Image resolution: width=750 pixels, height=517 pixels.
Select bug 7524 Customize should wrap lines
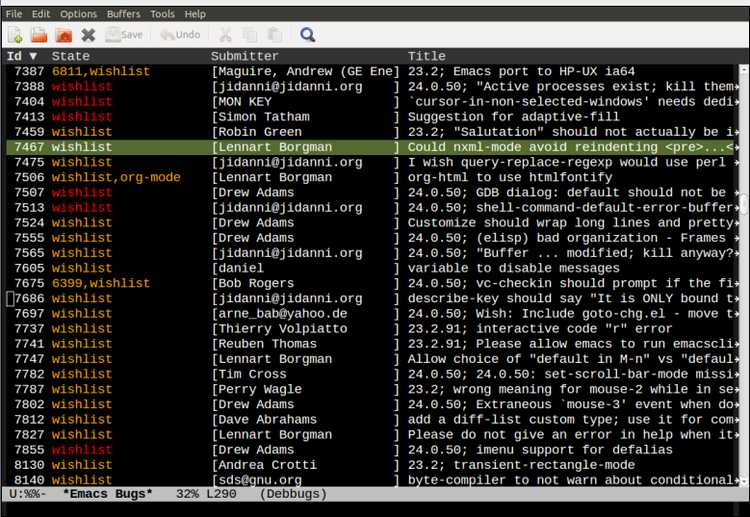(372, 223)
